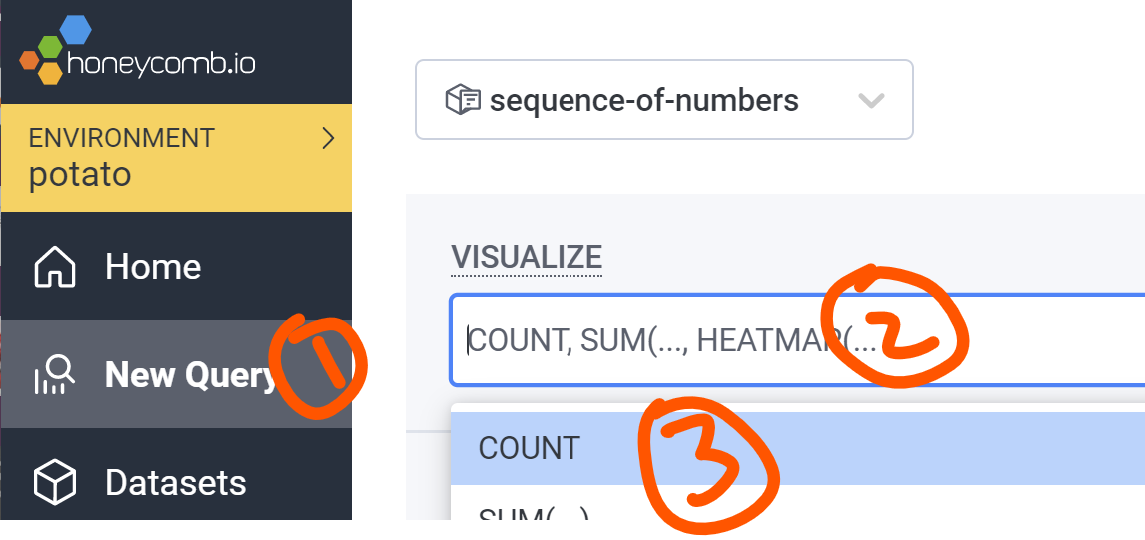
Task: Open the ENVIRONMENT potato switcher
Action: tap(176, 158)
